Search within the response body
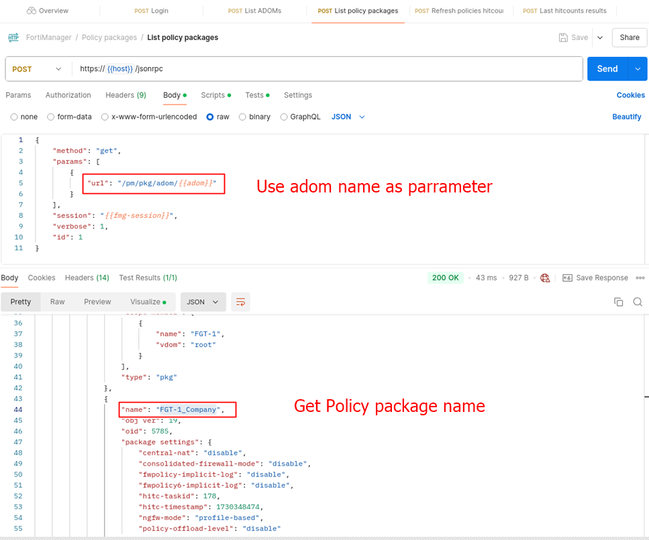649x540 pixels. [637, 301]
